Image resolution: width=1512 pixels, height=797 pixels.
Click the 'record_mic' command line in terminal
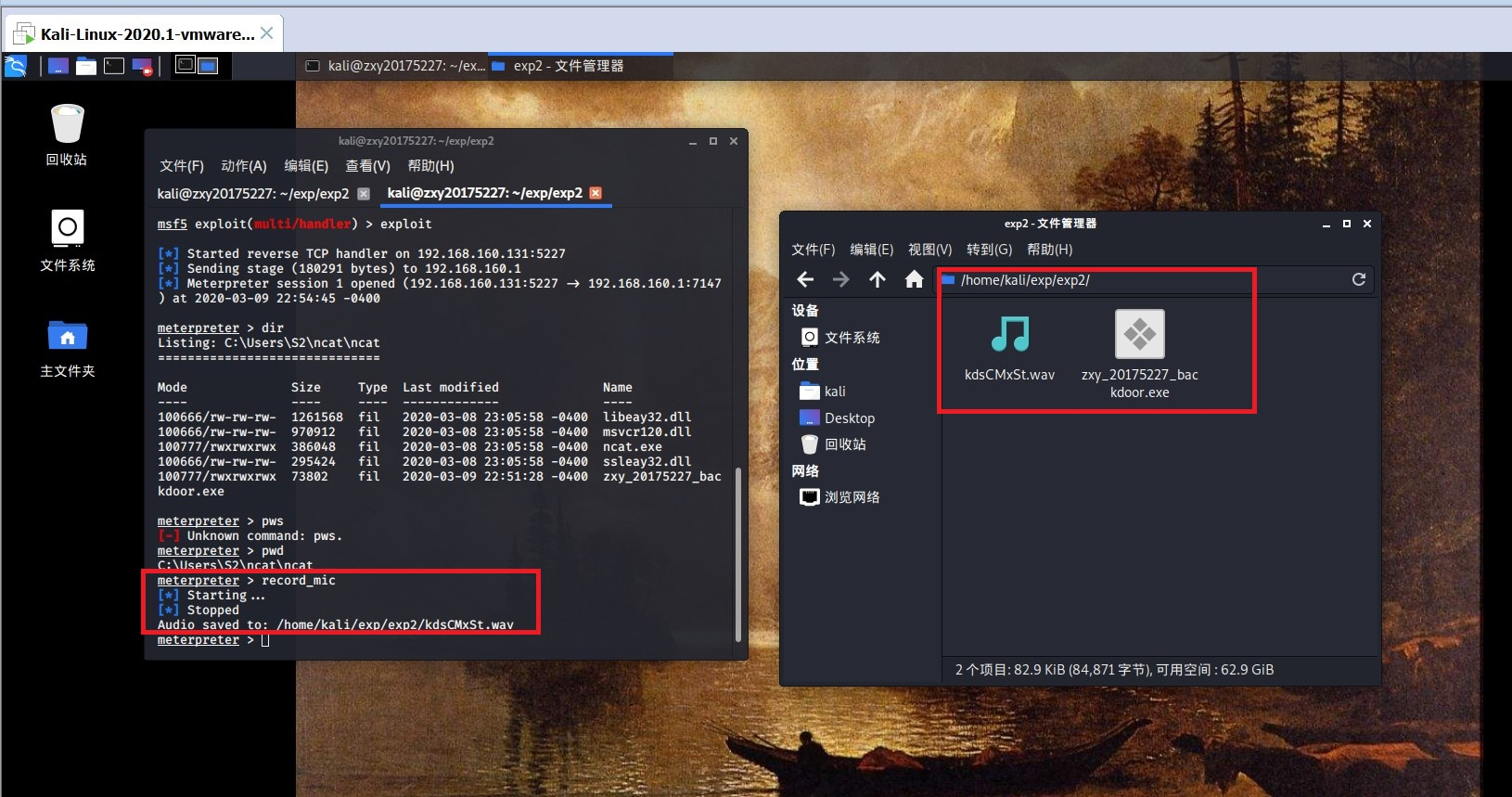[247, 580]
